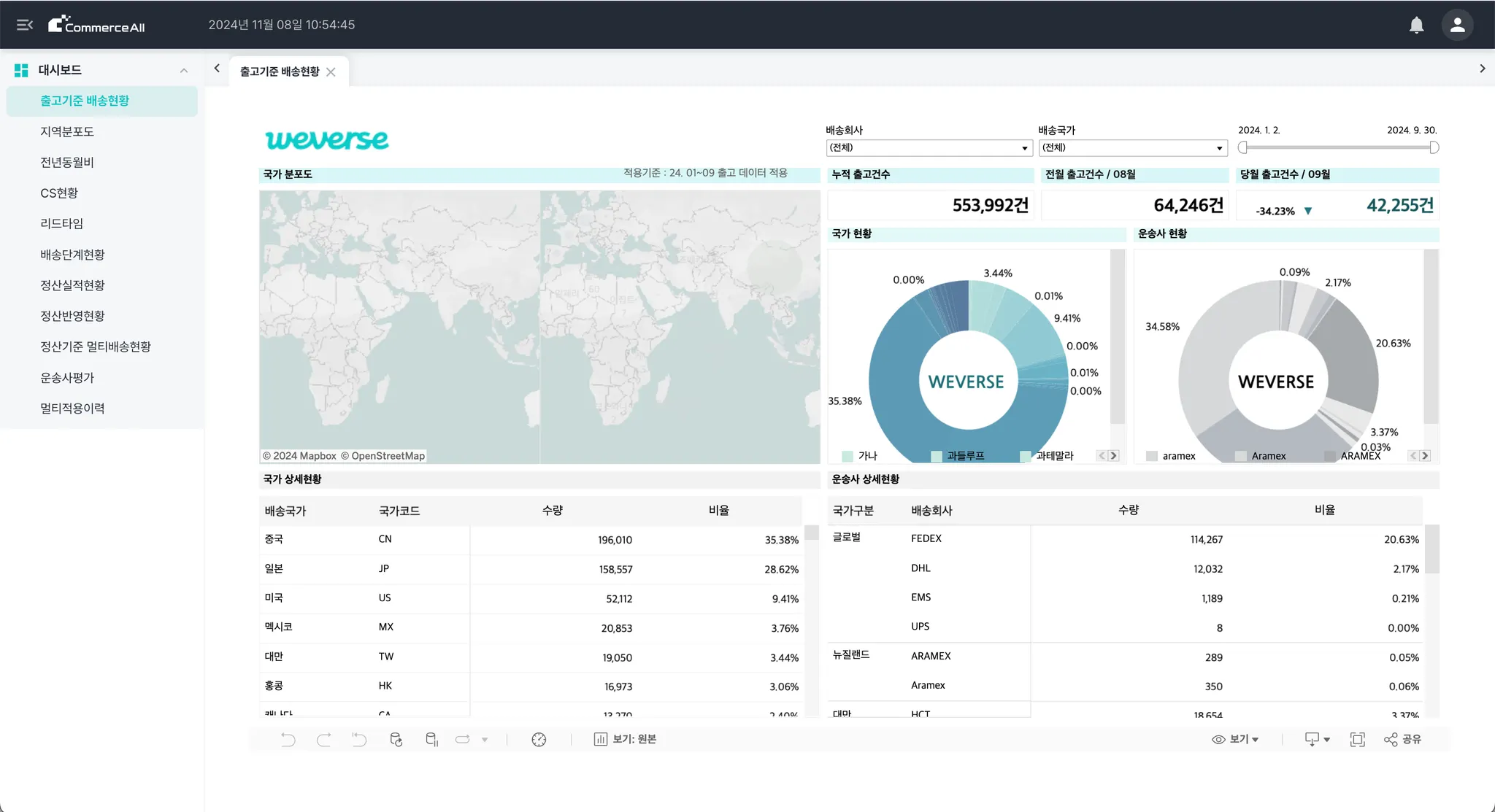Click the date range slider's right handle

point(1434,147)
